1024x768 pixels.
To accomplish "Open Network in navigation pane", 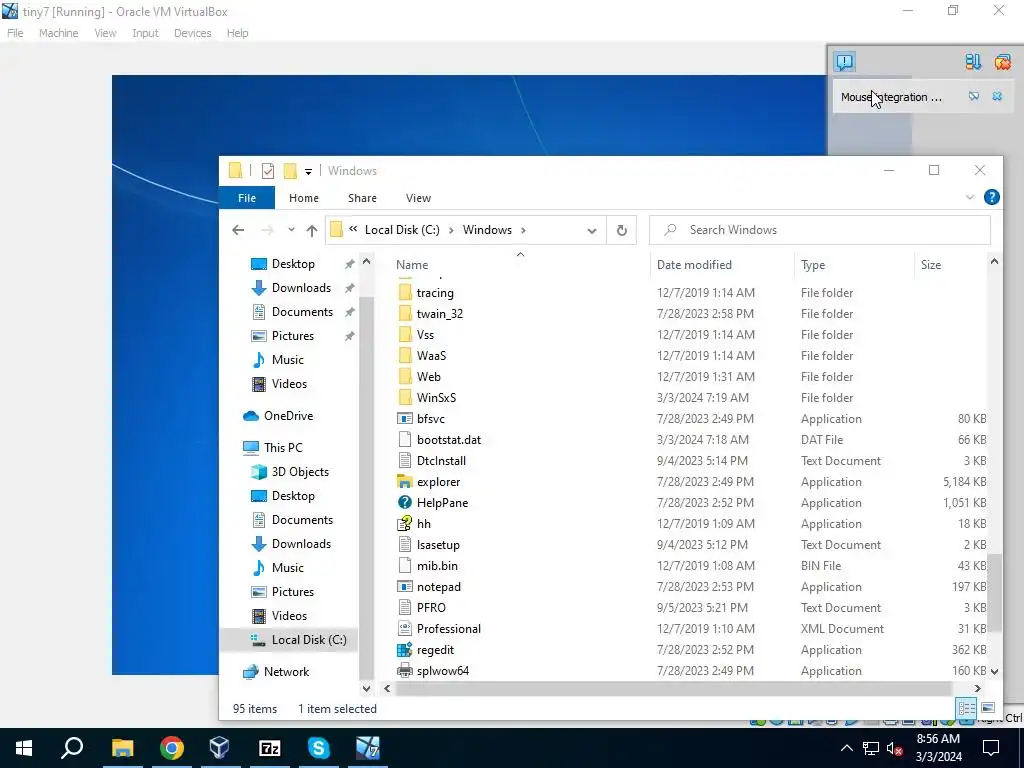I will click(x=286, y=672).
